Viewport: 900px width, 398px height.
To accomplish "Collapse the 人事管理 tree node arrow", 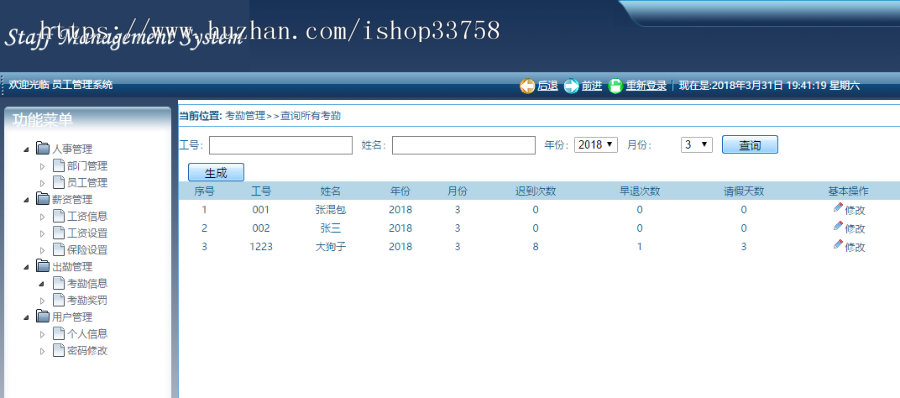I will 26,149.
